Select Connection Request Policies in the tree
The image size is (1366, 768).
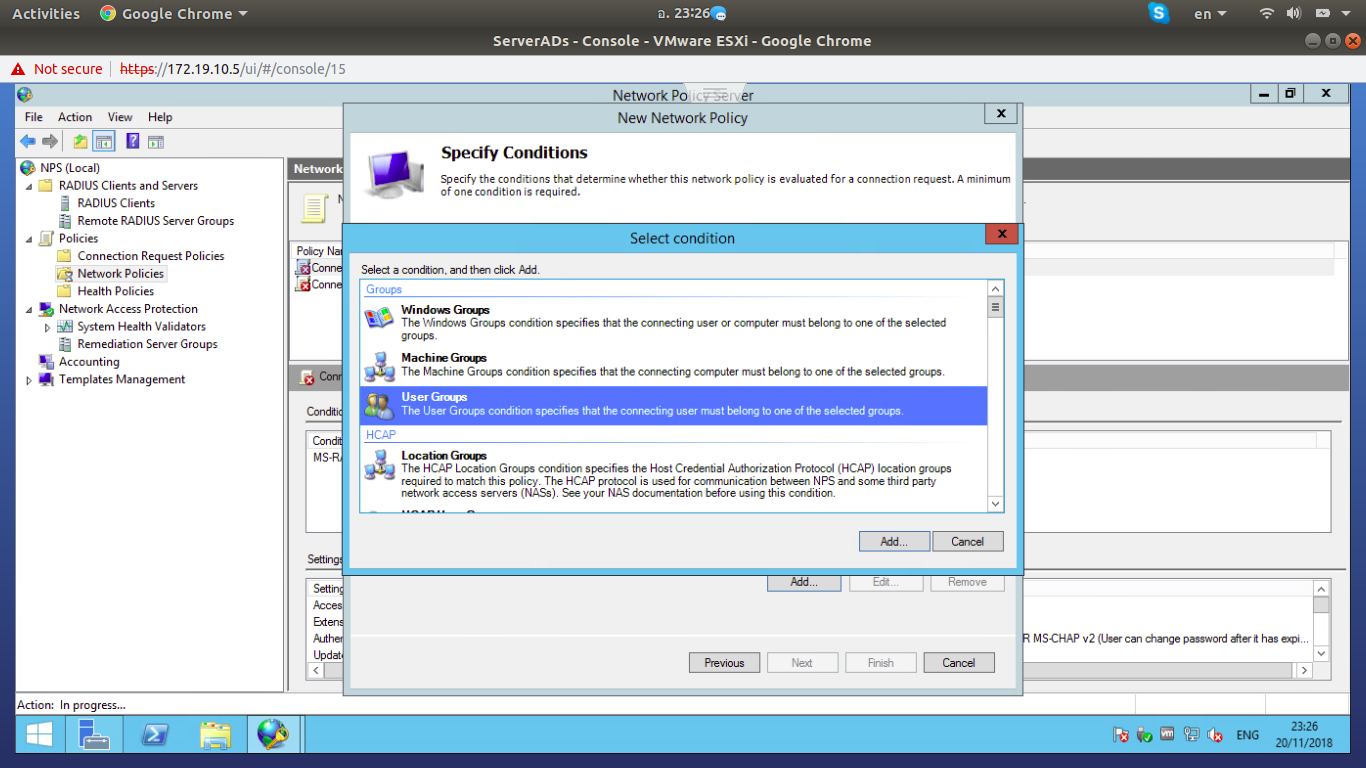tap(151, 256)
